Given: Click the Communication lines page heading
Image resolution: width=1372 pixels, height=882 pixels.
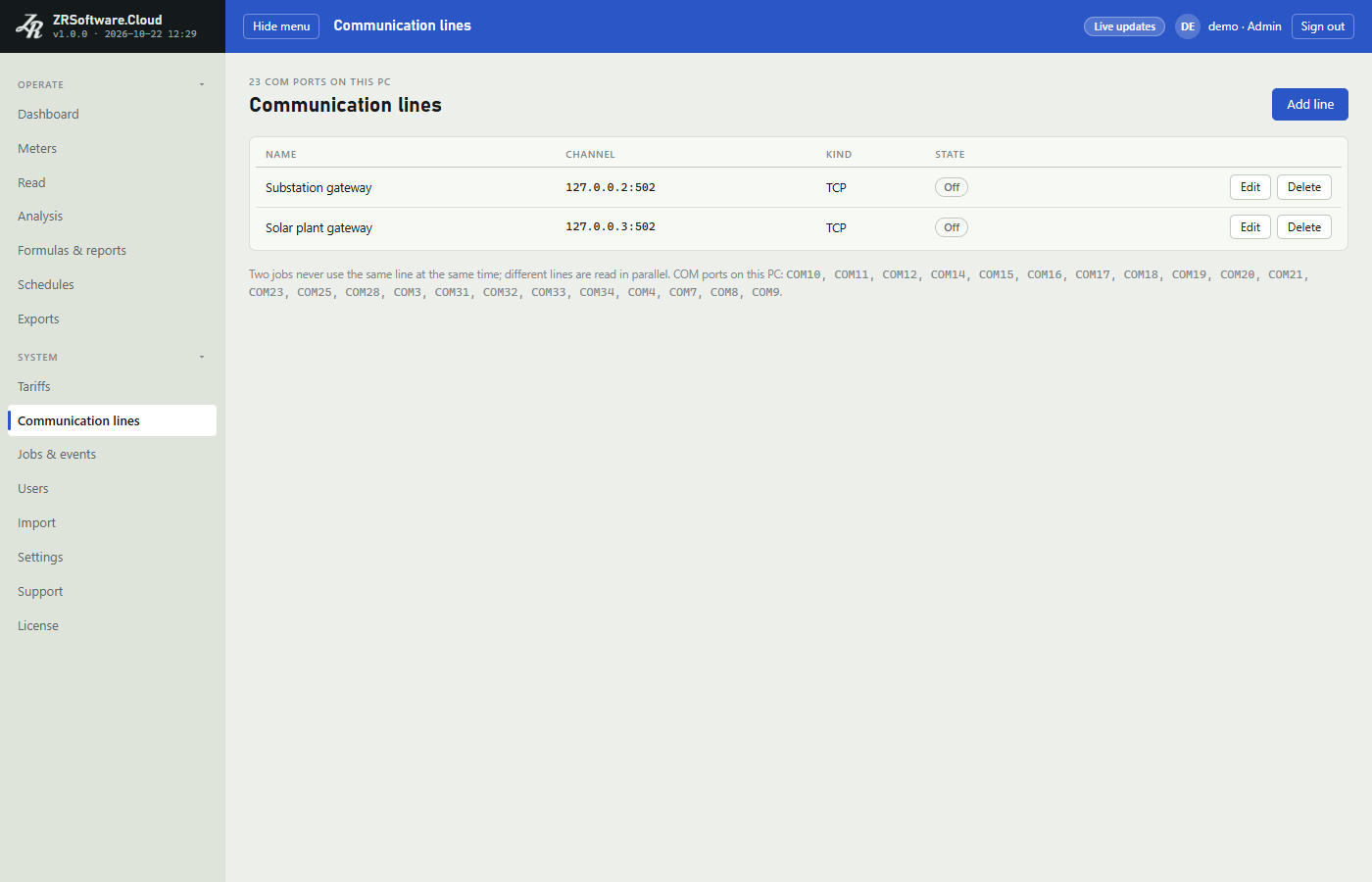Looking at the screenshot, I should (345, 105).
